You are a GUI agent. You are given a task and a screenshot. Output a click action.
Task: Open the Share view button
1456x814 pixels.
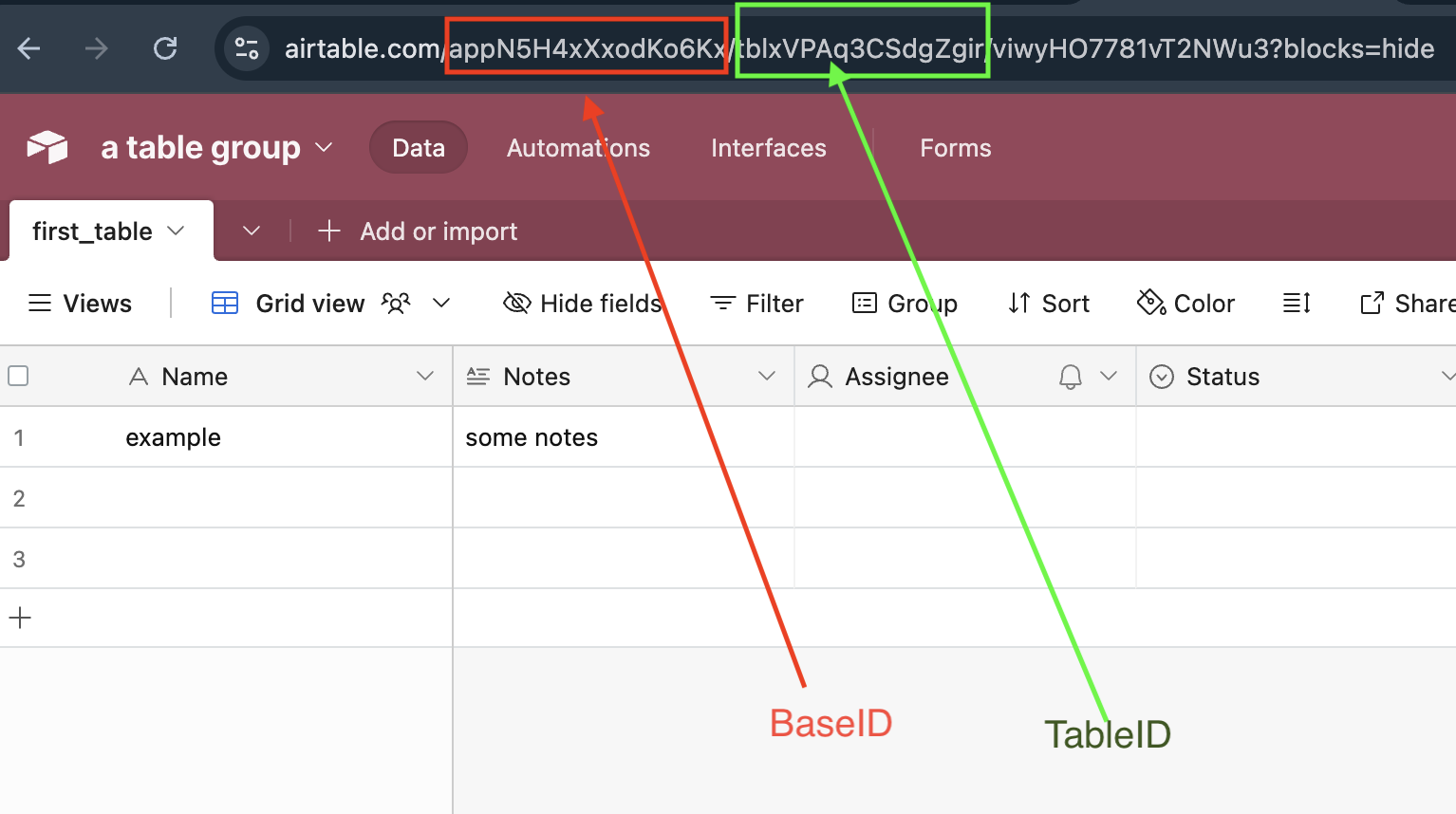(x=1408, y=304)
